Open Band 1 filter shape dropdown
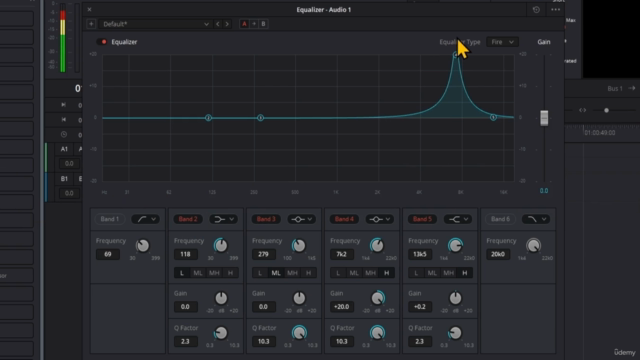 point(146,219)
